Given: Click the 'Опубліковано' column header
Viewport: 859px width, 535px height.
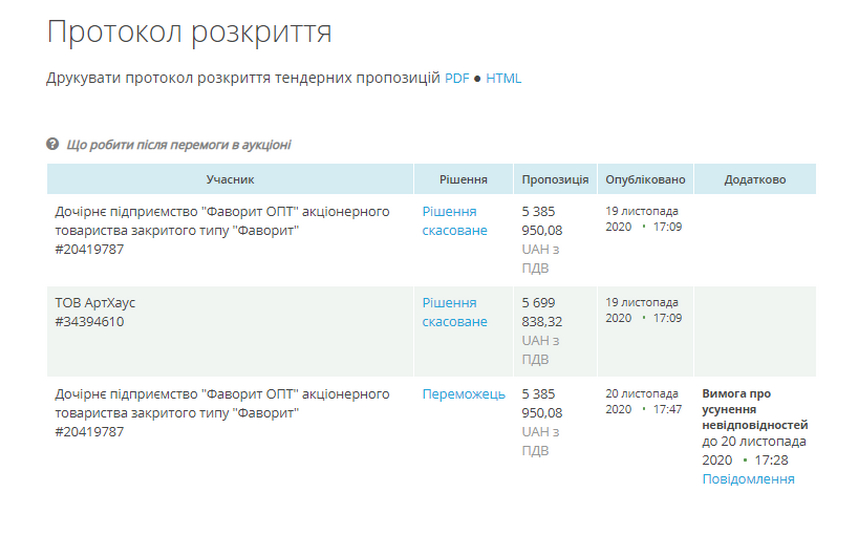Looking at the screenshot, I should tap(645, 179).
